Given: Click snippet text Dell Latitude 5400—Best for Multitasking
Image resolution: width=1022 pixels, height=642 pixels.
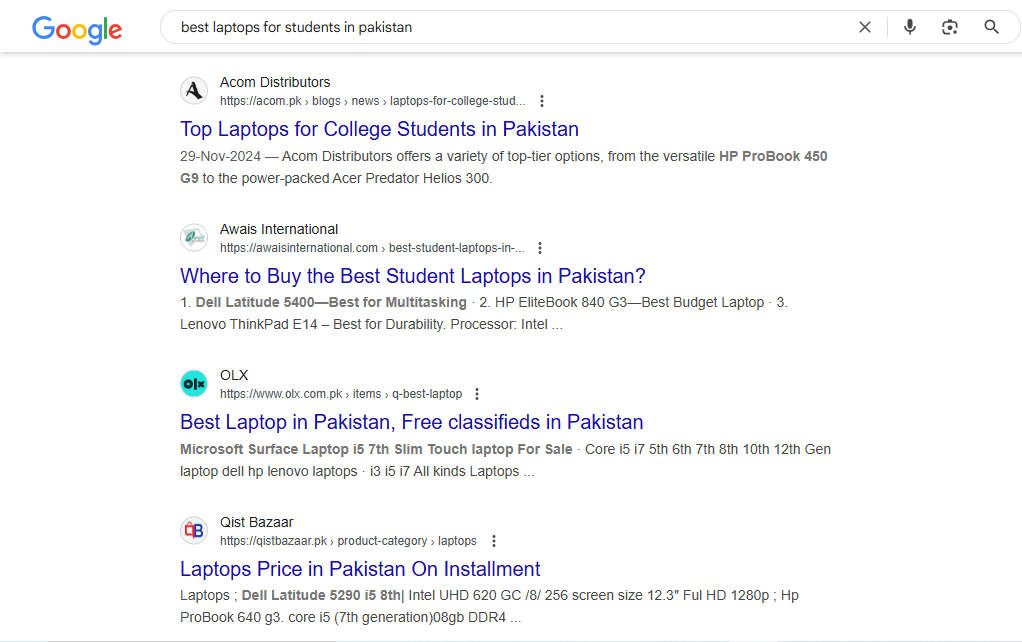Looking at the screenshot, I should pyautogui.click(x=331, y=302).
